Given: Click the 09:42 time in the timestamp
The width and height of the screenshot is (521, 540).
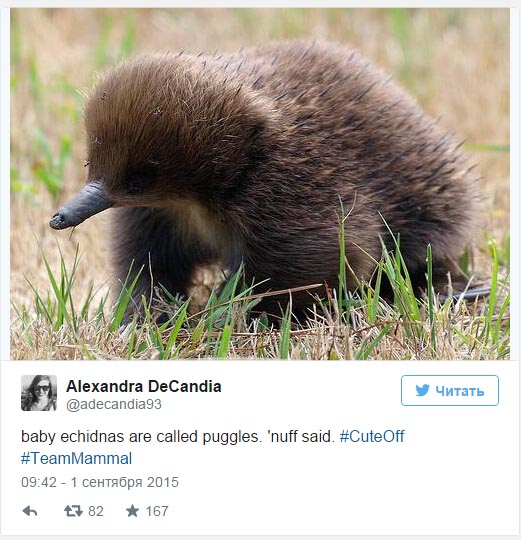Looking at the screenshot, I should pos(39,482).
